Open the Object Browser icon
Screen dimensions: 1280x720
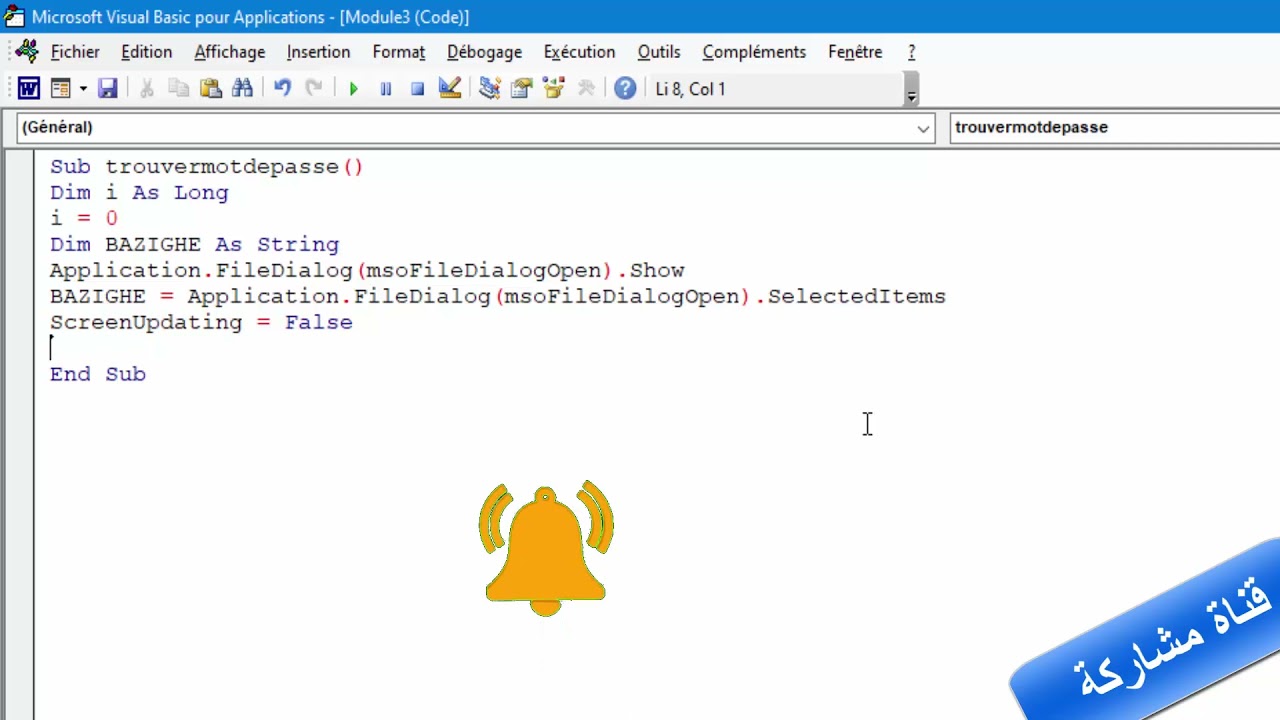pos(553,89)
